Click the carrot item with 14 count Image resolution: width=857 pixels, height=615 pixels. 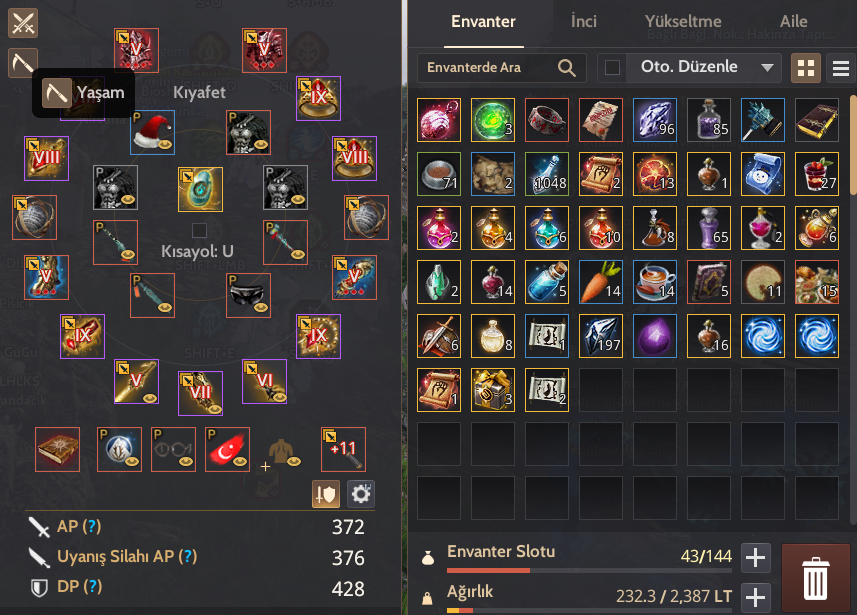601,282
